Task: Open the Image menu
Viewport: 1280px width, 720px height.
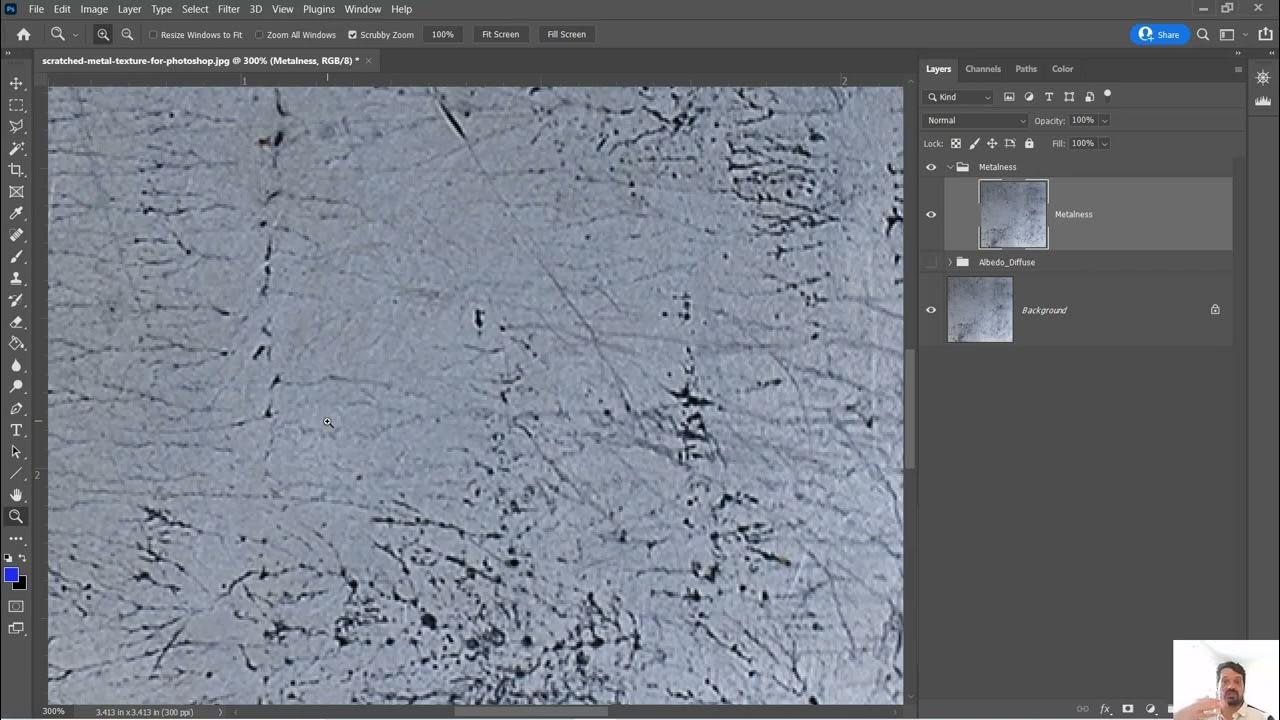Action: 94,9
